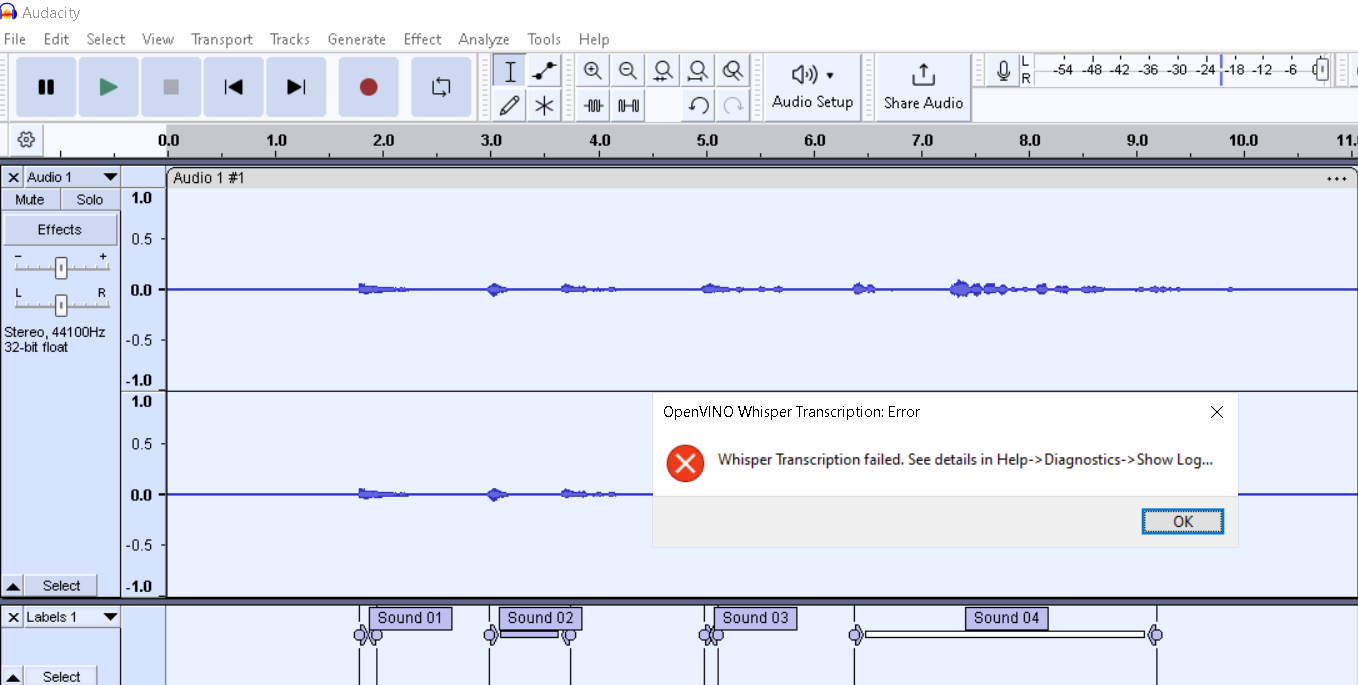Click the Trim audio outside selection icon
Screen dimensions: 1358x685
point(594,105)
